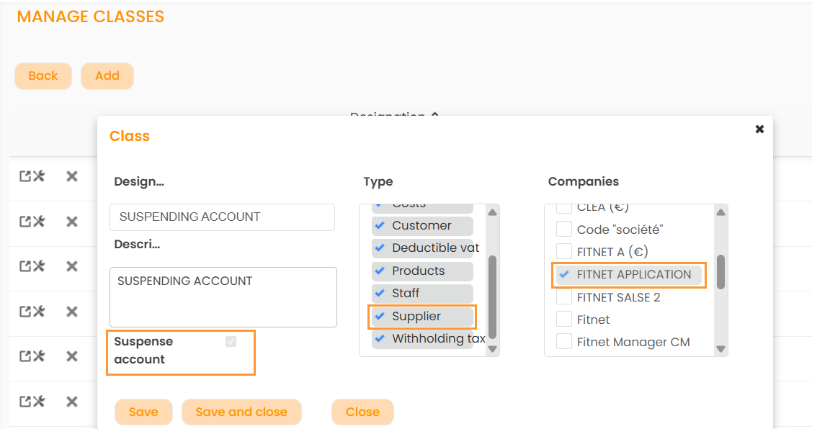Click the edit icon in the first row
The width and height of the screenshot is (816, 442).
(x=32, y=176)
